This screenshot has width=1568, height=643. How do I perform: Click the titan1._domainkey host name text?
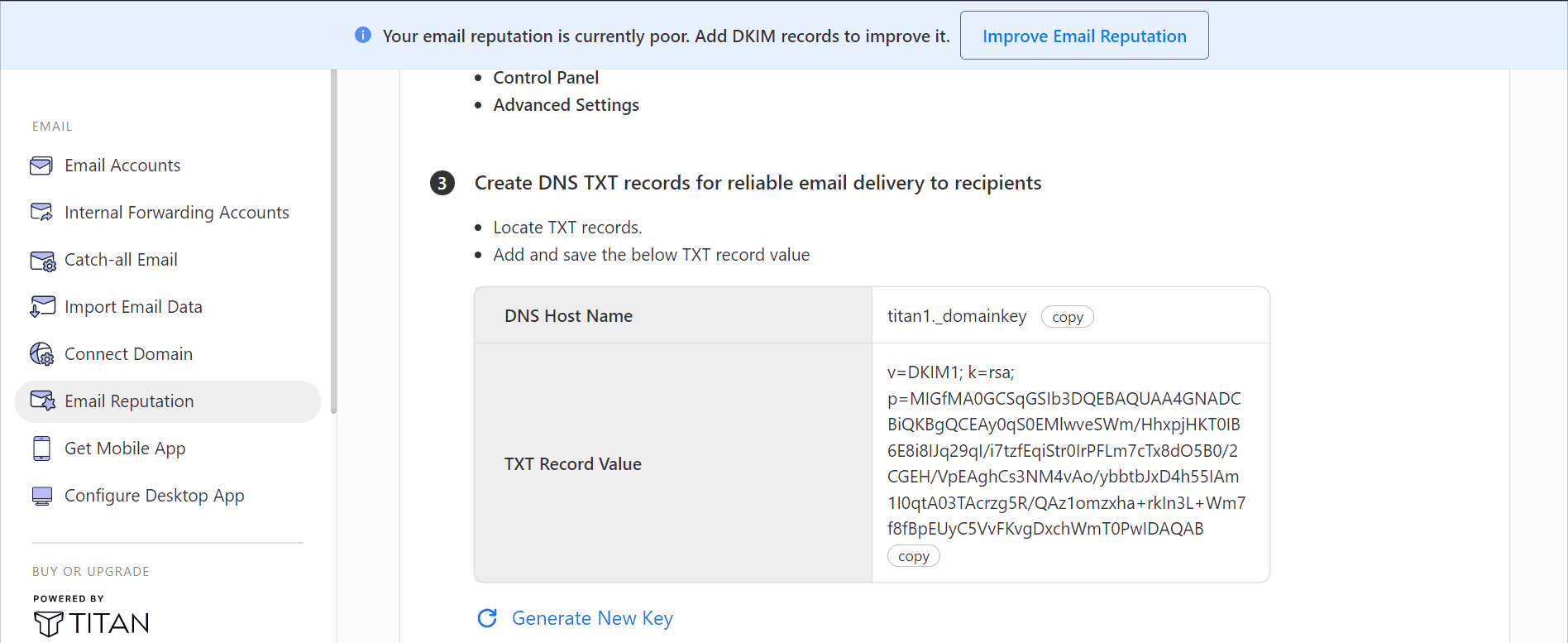[x=957, y=316]
